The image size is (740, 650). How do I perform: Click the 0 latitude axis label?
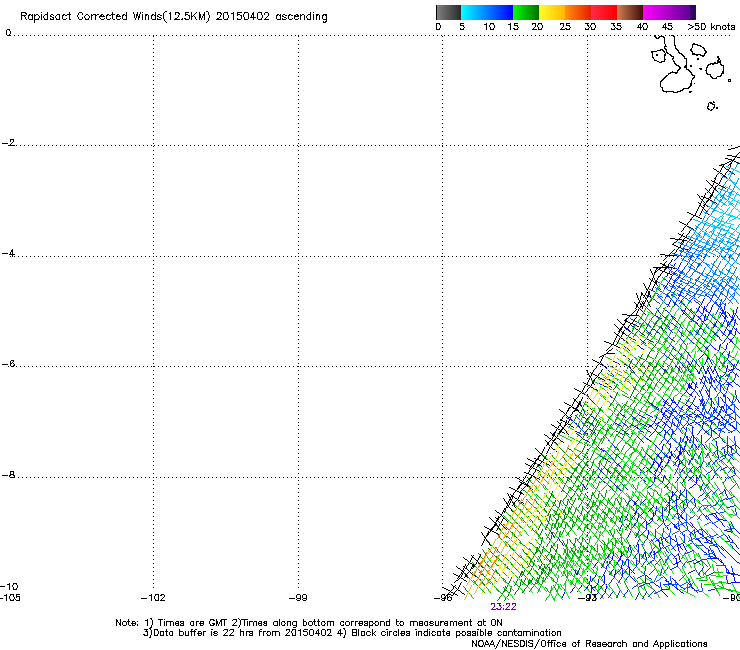coord(8,33)
